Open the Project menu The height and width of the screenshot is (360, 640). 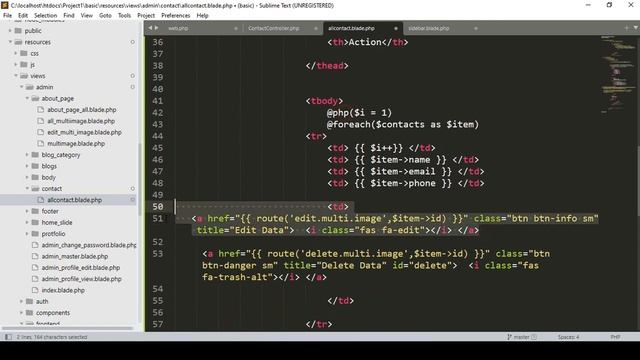pos(146,16)
